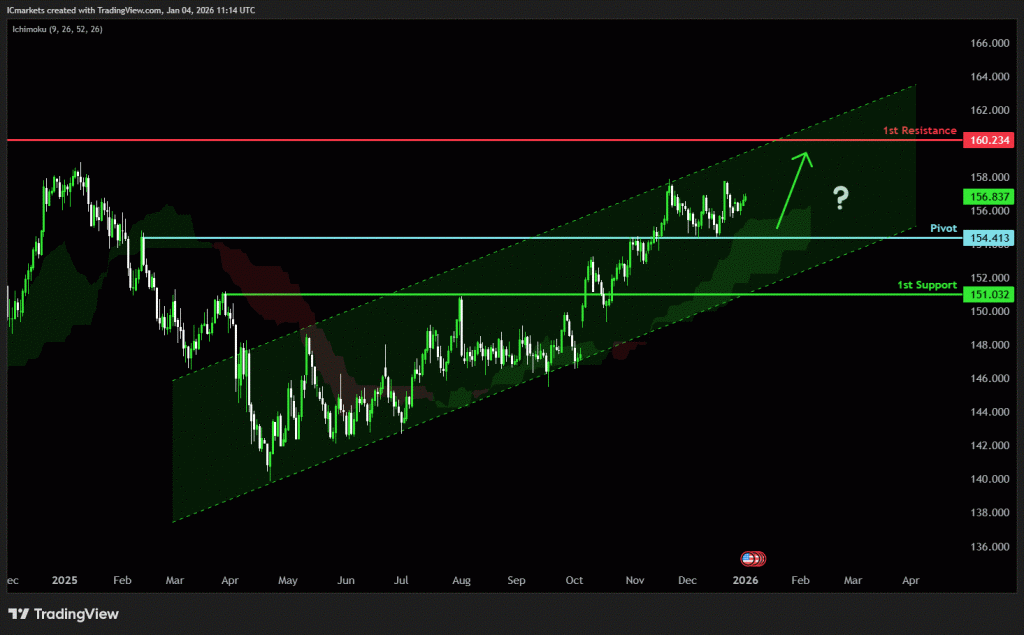Click the bold 2025 time axis label
Image resolution: width=1024 pixels, height=635 pixels.
coord(65,579)
